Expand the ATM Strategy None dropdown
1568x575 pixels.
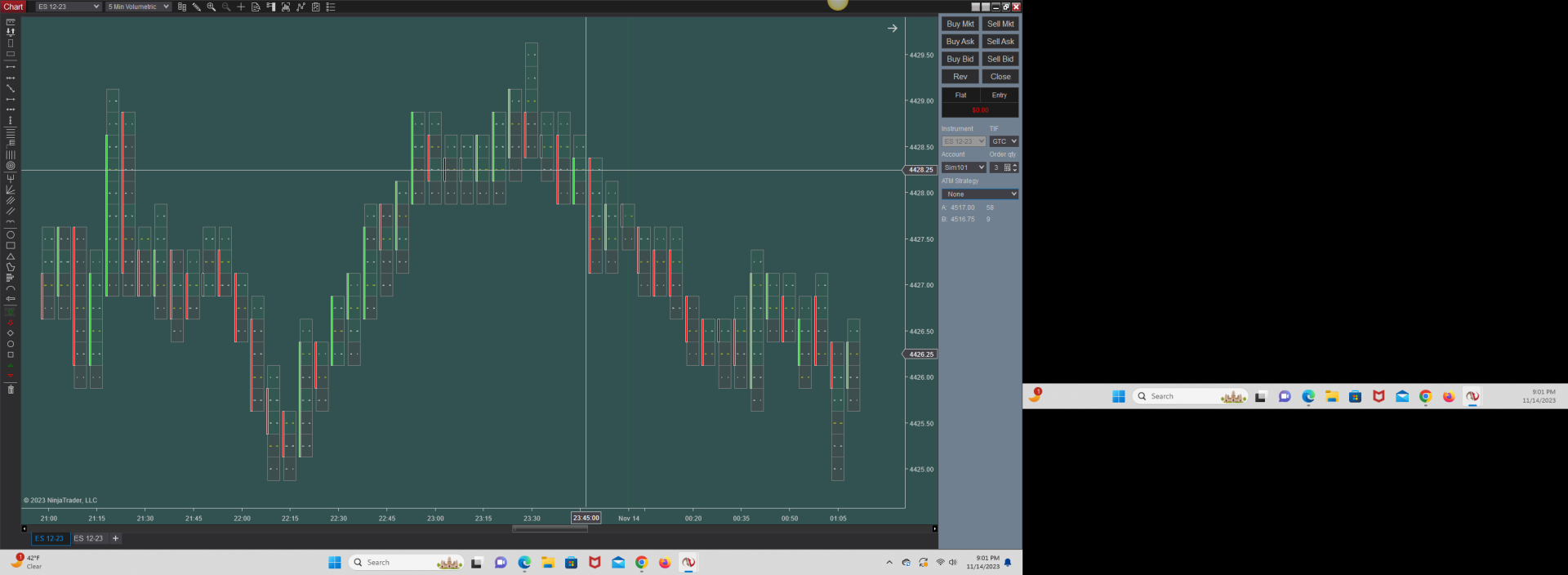[x=980, y=194]
